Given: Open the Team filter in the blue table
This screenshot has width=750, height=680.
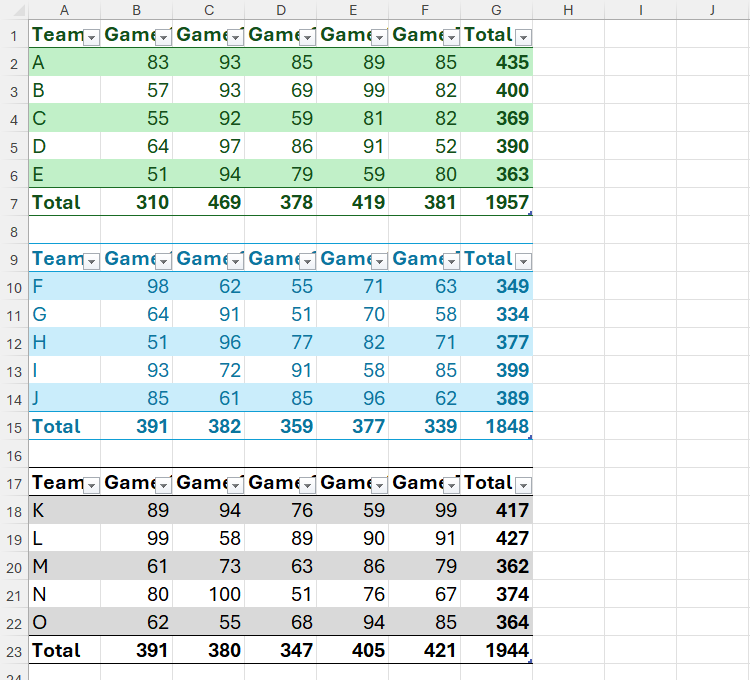Looking at the screenshot, I should (91, 261).
